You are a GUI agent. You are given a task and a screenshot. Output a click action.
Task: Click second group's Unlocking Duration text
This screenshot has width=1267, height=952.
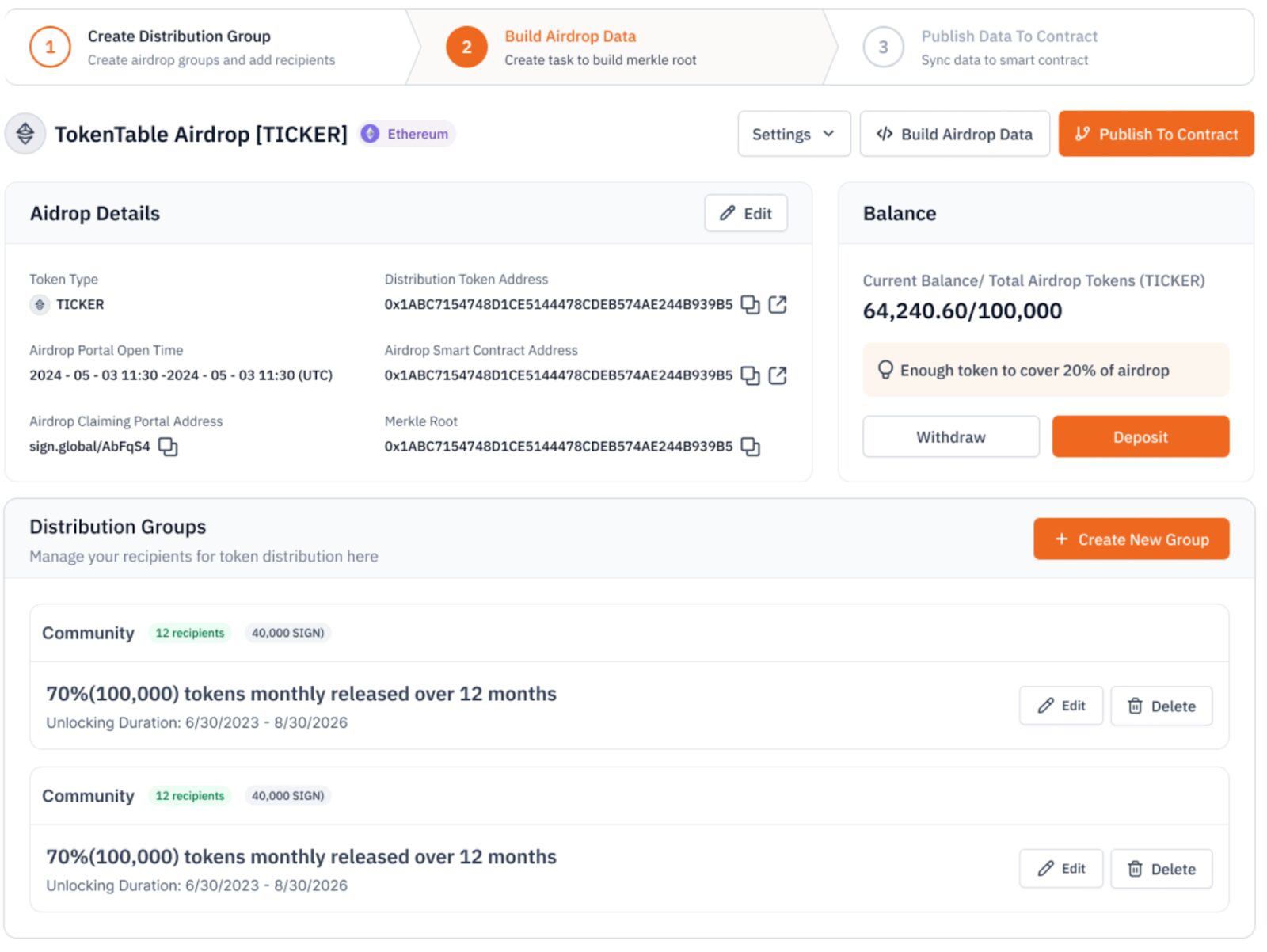pyautogui.click(x=196, y=885)
